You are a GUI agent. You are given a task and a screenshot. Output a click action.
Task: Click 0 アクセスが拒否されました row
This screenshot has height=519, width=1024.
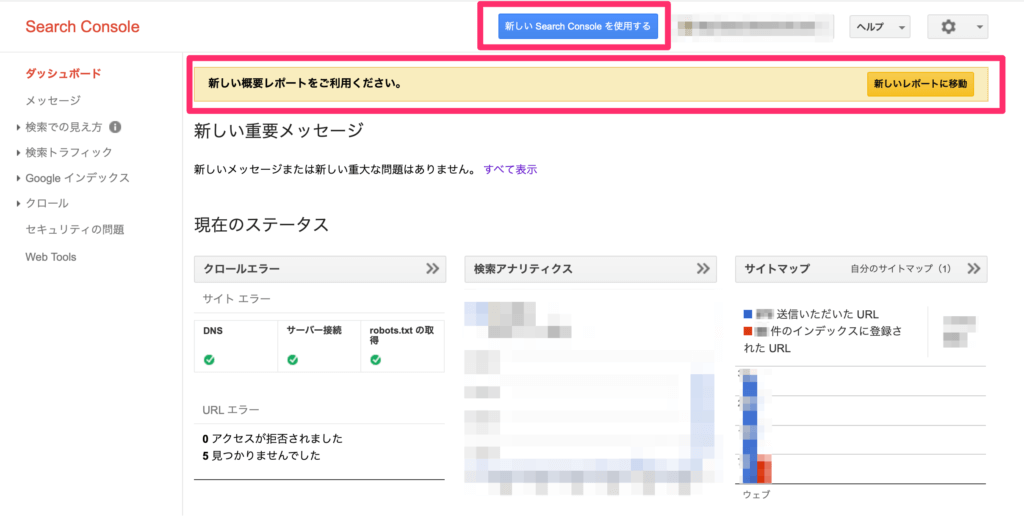tap(272, 438)
